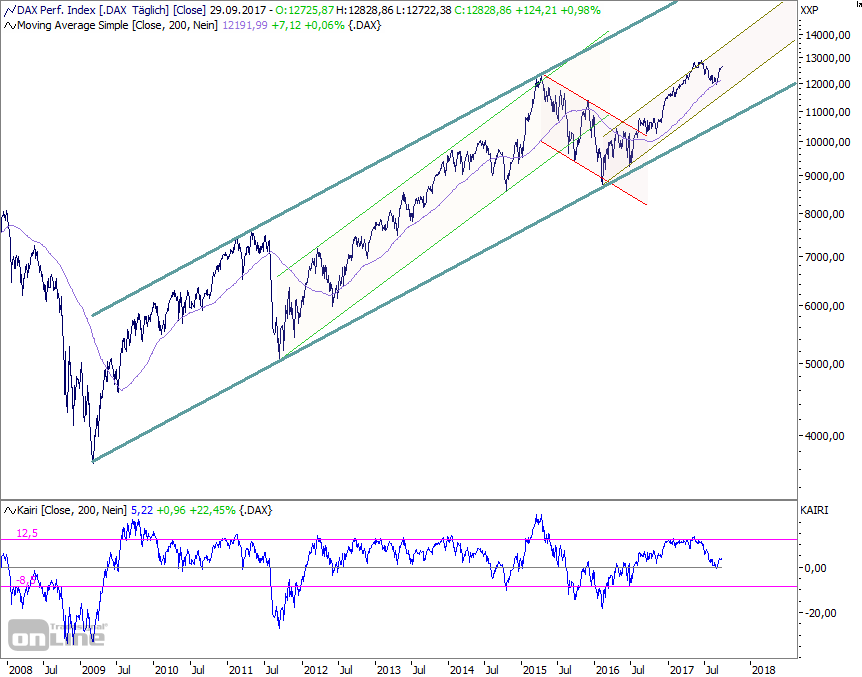Click the 0,00 Kairi axis label
862x677 pixels.
pyautogui.click(x=815, y=568)
